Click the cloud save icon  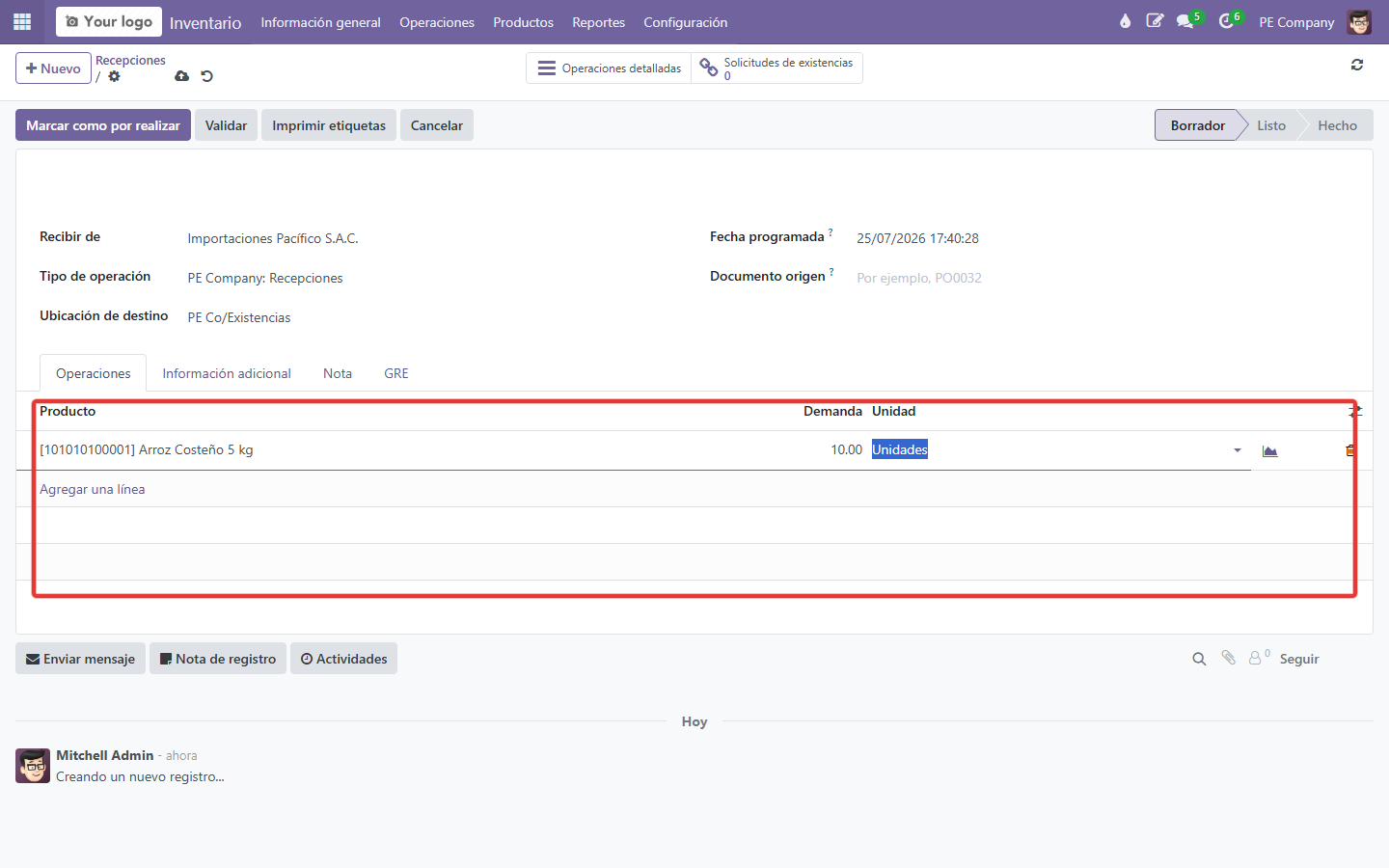click(x=181, y=76)
